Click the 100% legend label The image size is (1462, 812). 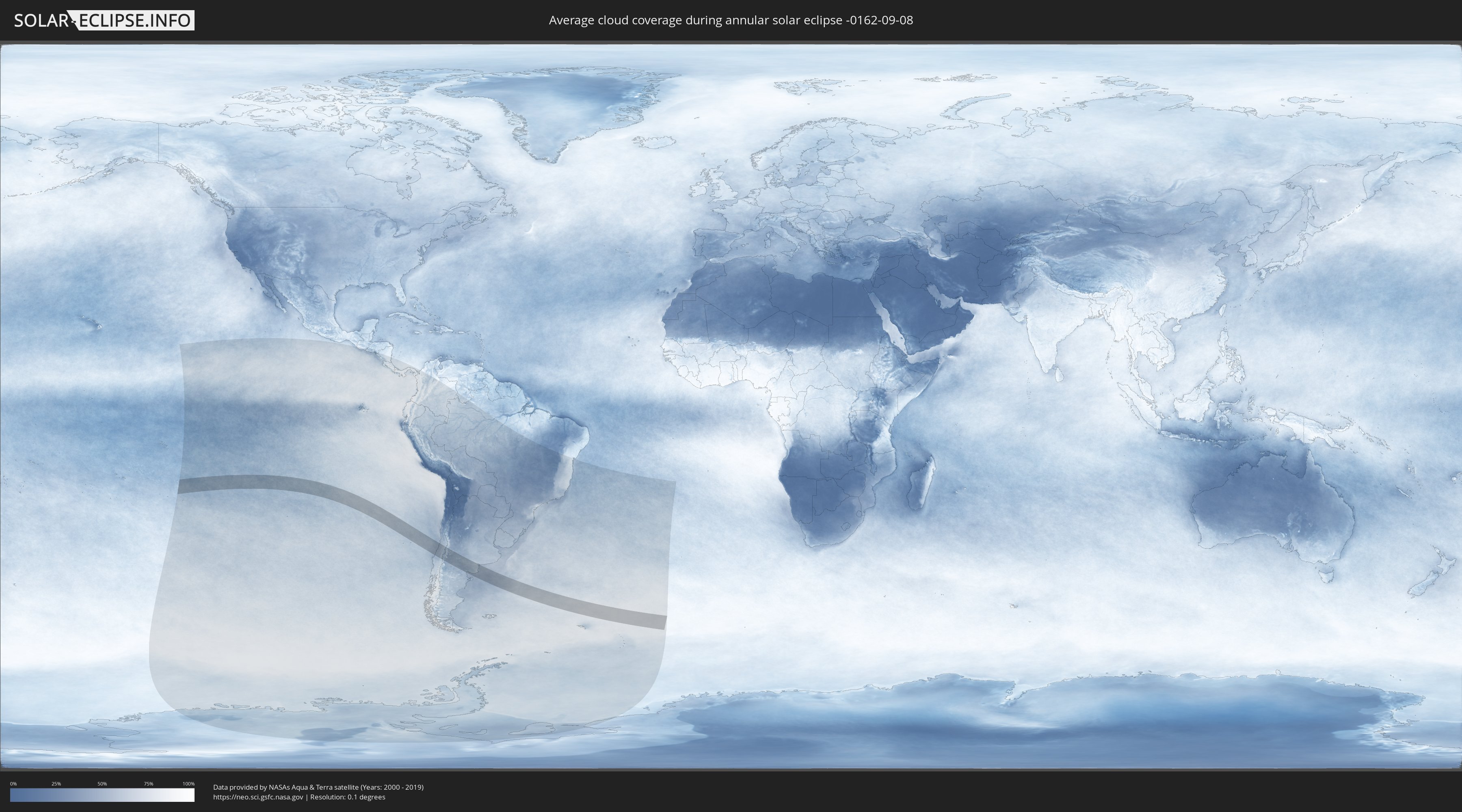[188, 784]
